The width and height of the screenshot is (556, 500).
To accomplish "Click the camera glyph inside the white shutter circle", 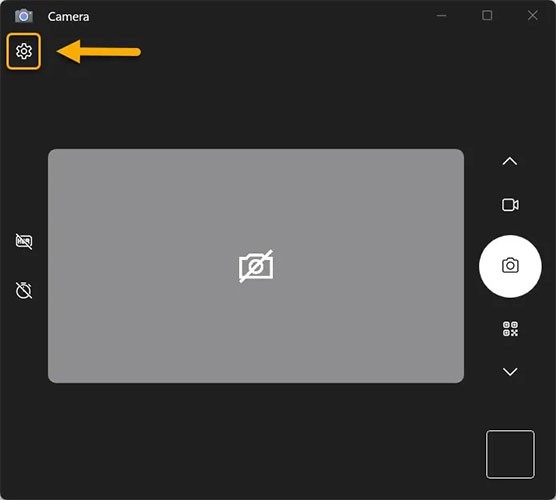I will click(x=510, y=265).
